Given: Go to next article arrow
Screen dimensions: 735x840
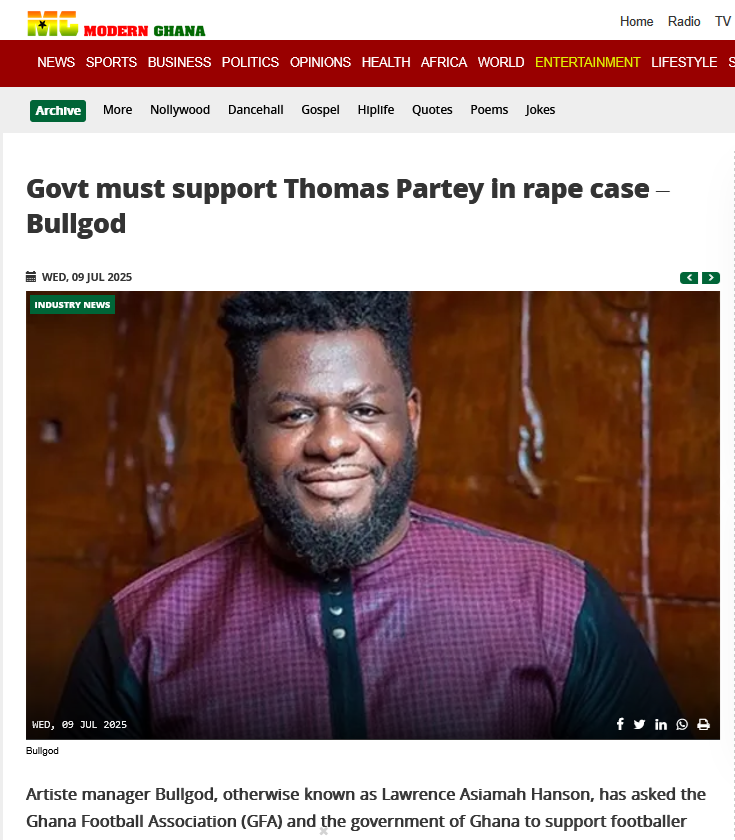Looking at the screenshot, I should pyautogui.click(x=711, y=278).
